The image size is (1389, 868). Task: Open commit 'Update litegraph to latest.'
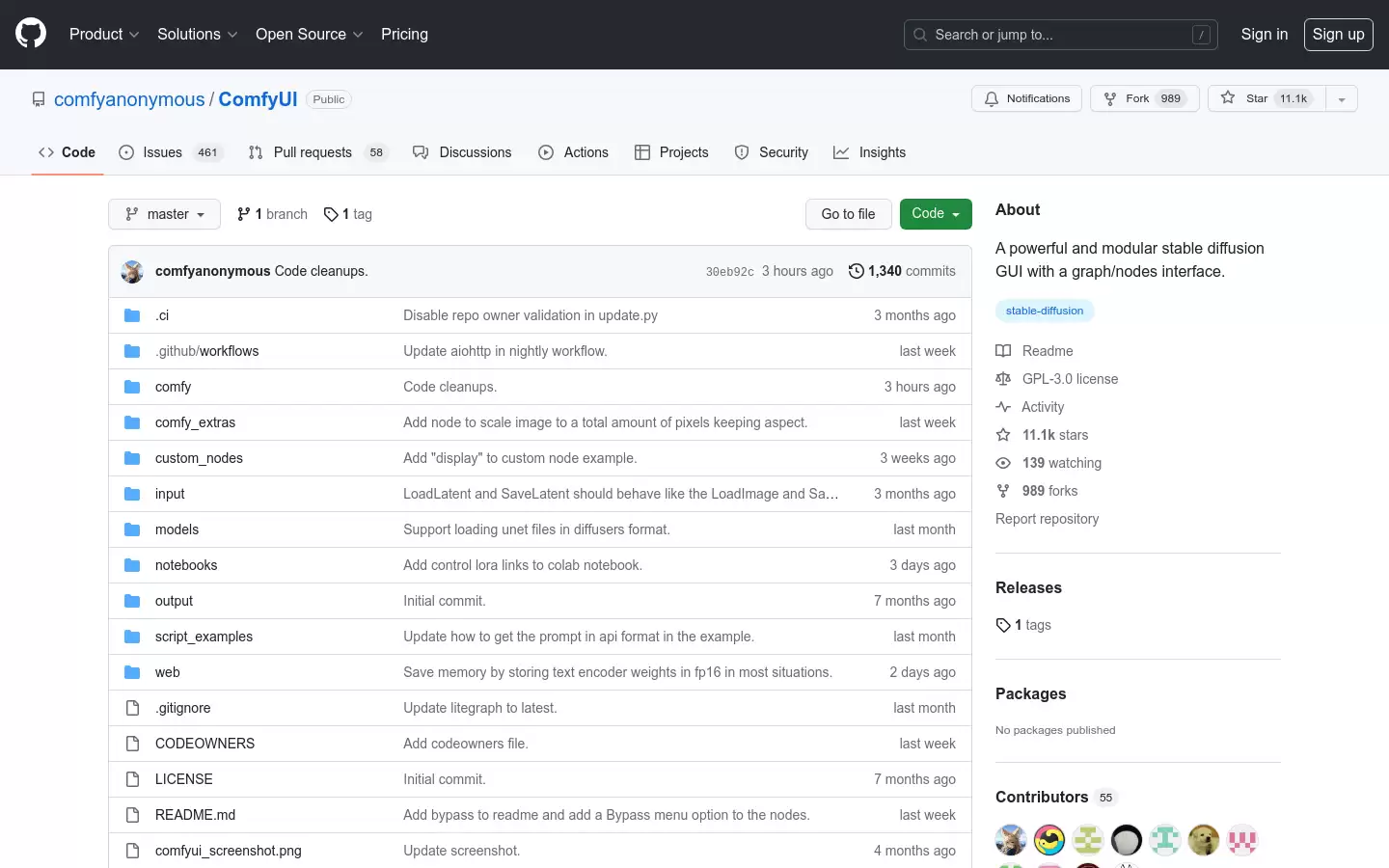click(480, 708)
